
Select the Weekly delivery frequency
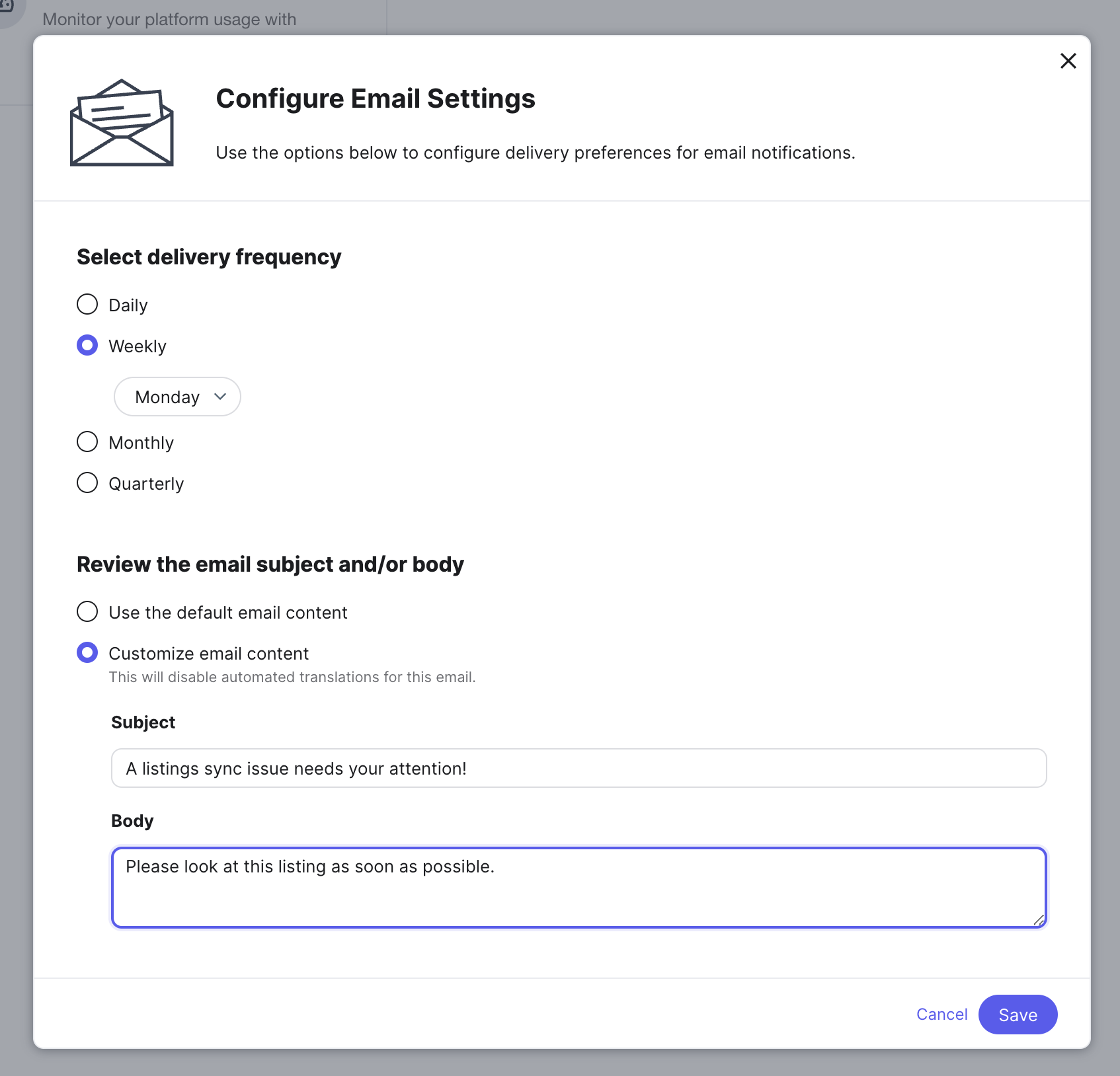point(87,345)
